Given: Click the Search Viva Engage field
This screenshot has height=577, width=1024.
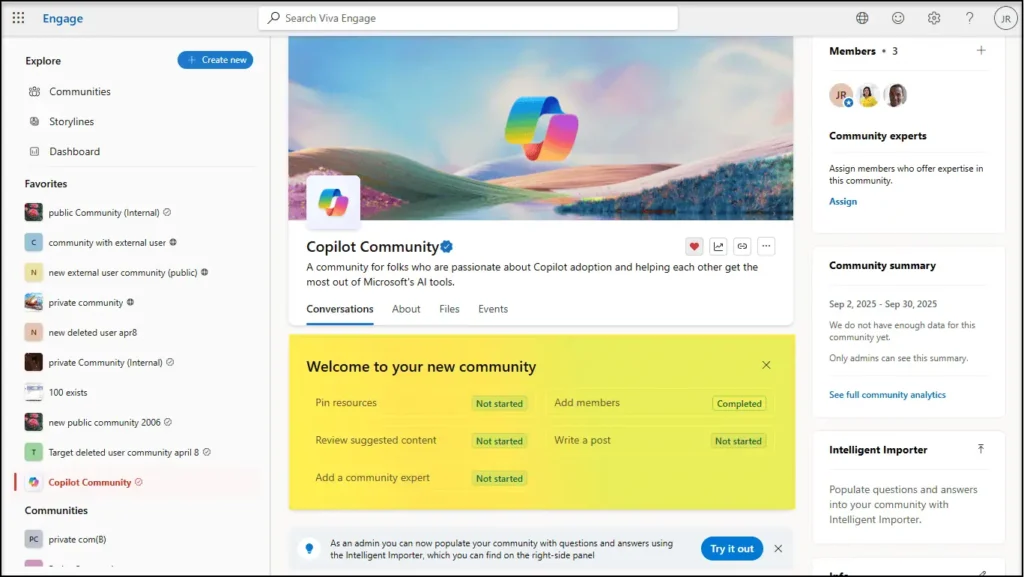Looking at the screenshot, I should (468, 17).
